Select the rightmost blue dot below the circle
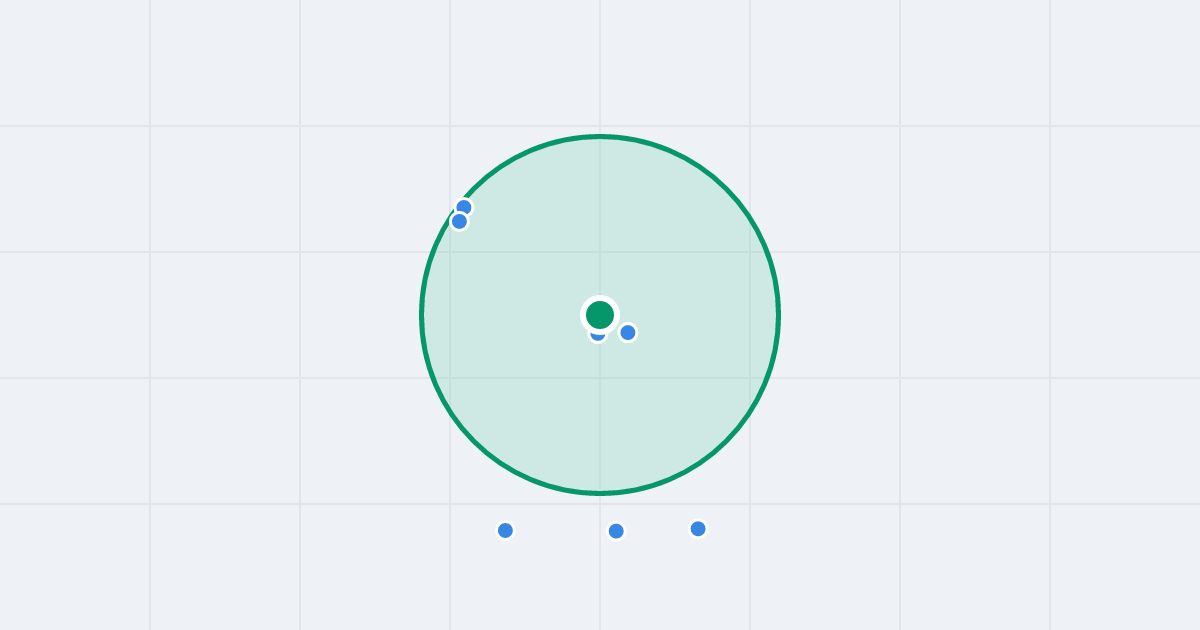 coord(698,528)
